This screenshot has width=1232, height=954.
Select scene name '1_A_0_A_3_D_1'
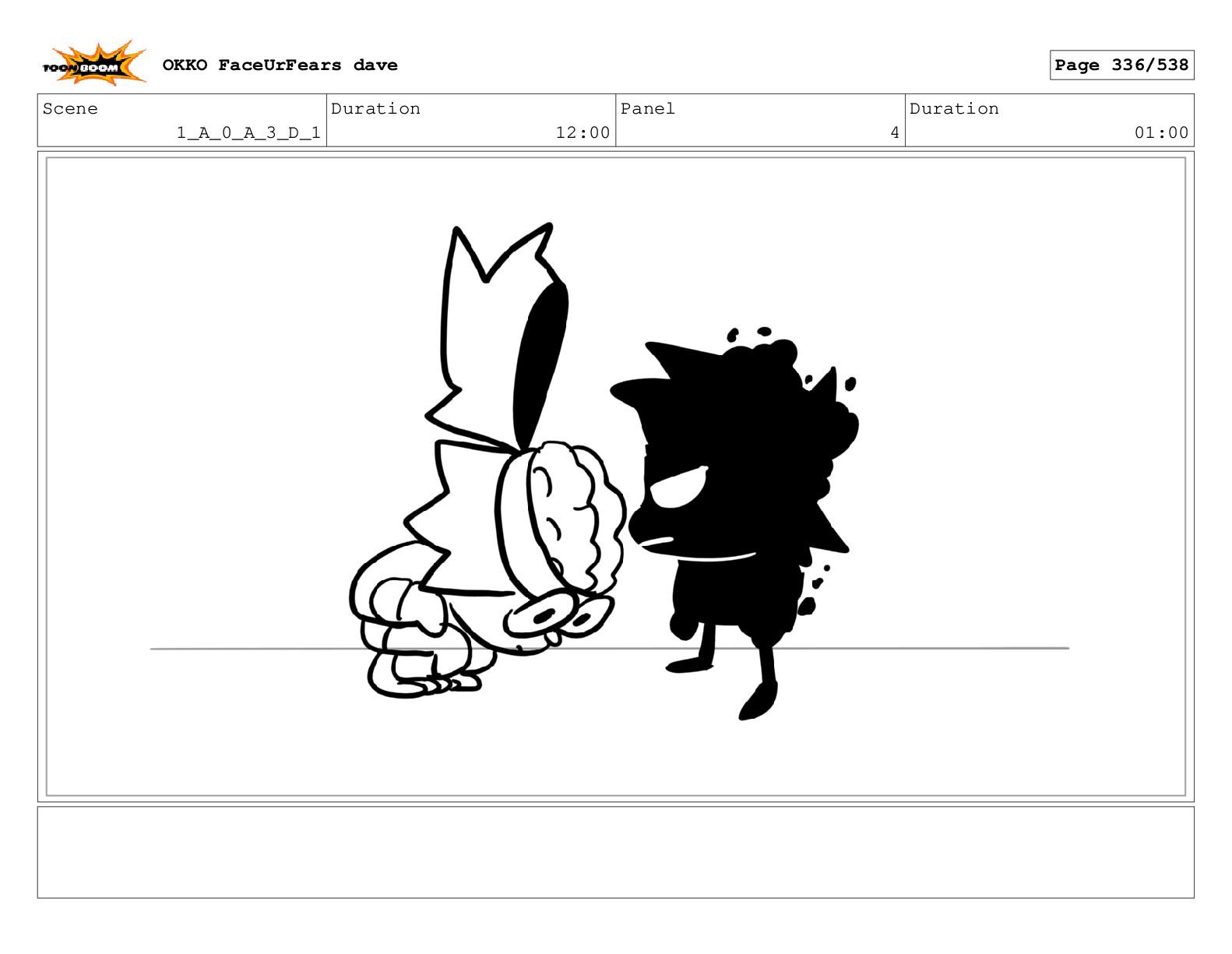tap(248, 133)
